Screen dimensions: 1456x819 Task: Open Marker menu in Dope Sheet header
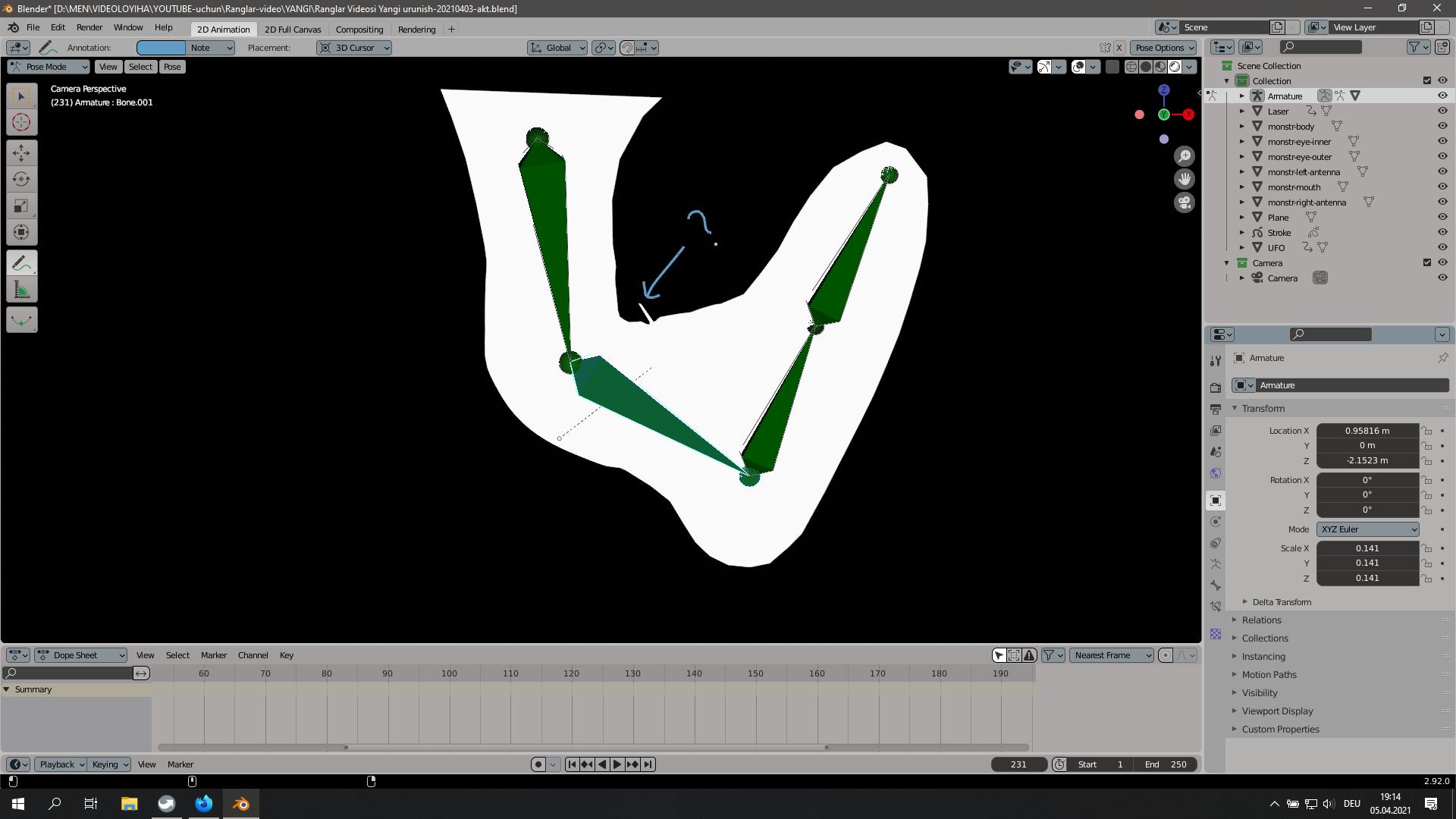pos(214,655)
